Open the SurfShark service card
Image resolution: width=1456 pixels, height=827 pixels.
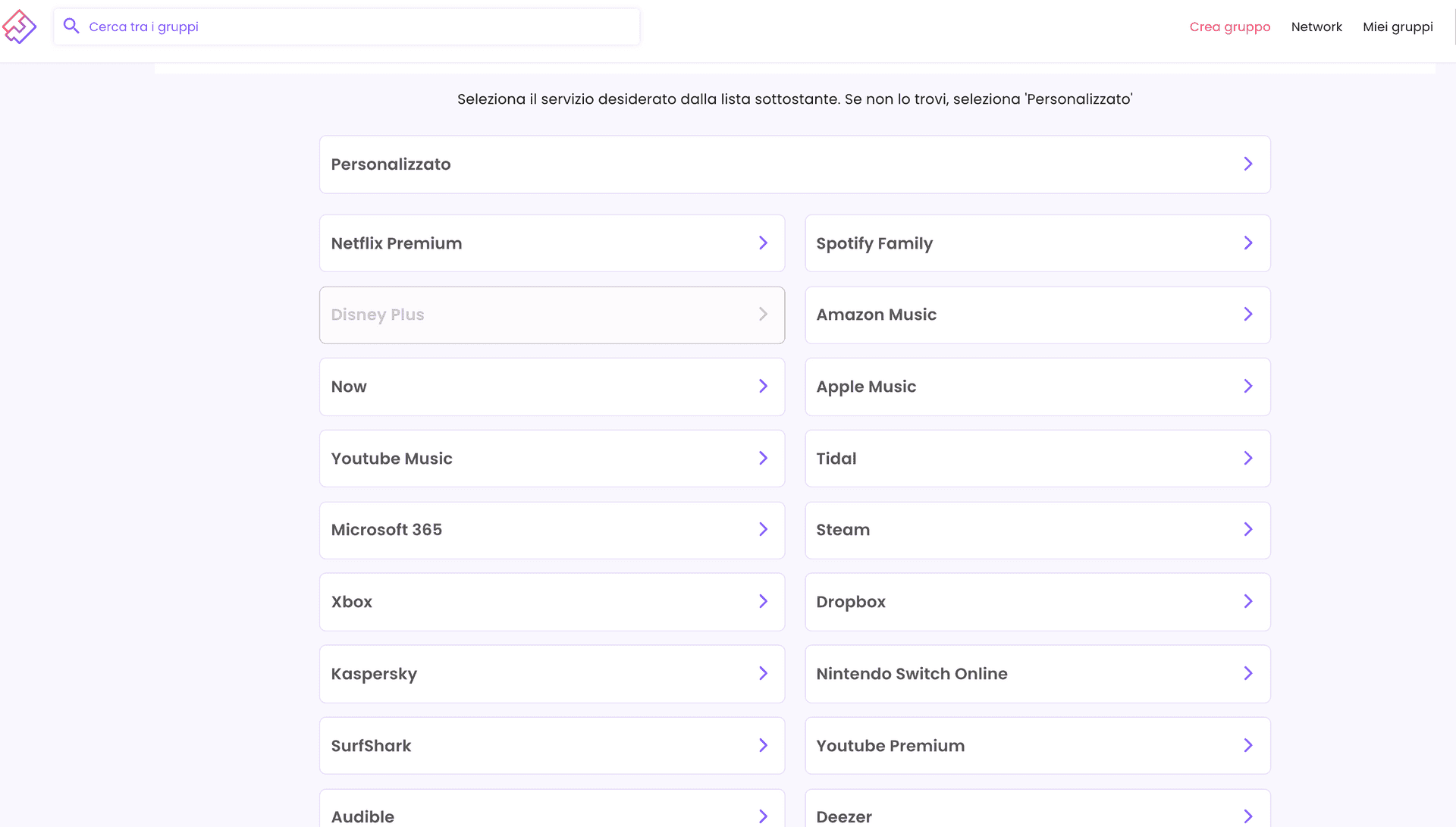(x=552, y=746)
